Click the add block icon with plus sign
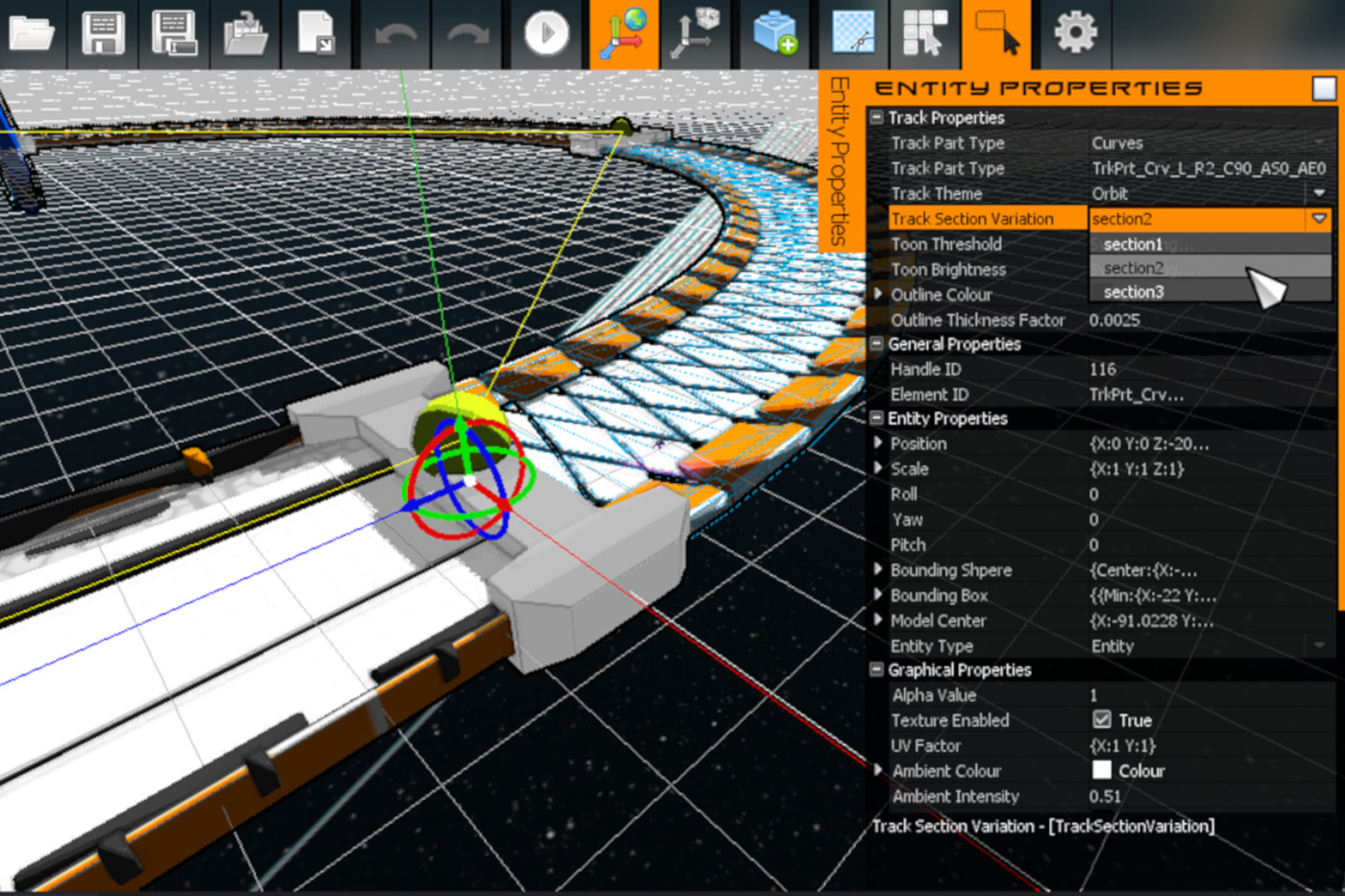Screen dimensions: 1345x896 pos(777,34)
